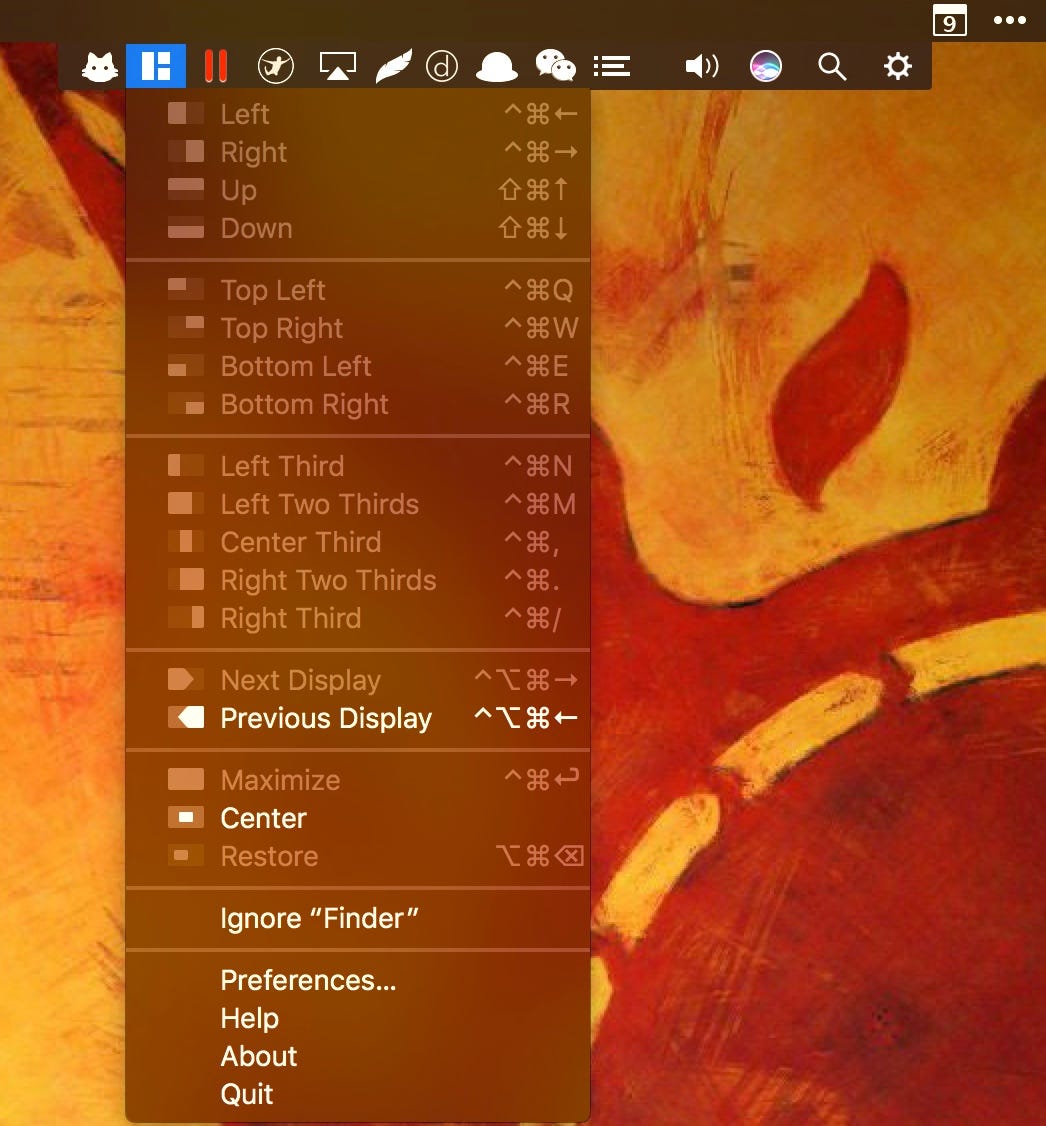This screenshot has width=1046, height=1126.
Task: Choose Right Two Thirds option
Action: pyautogui.click(x=358, y=580)
